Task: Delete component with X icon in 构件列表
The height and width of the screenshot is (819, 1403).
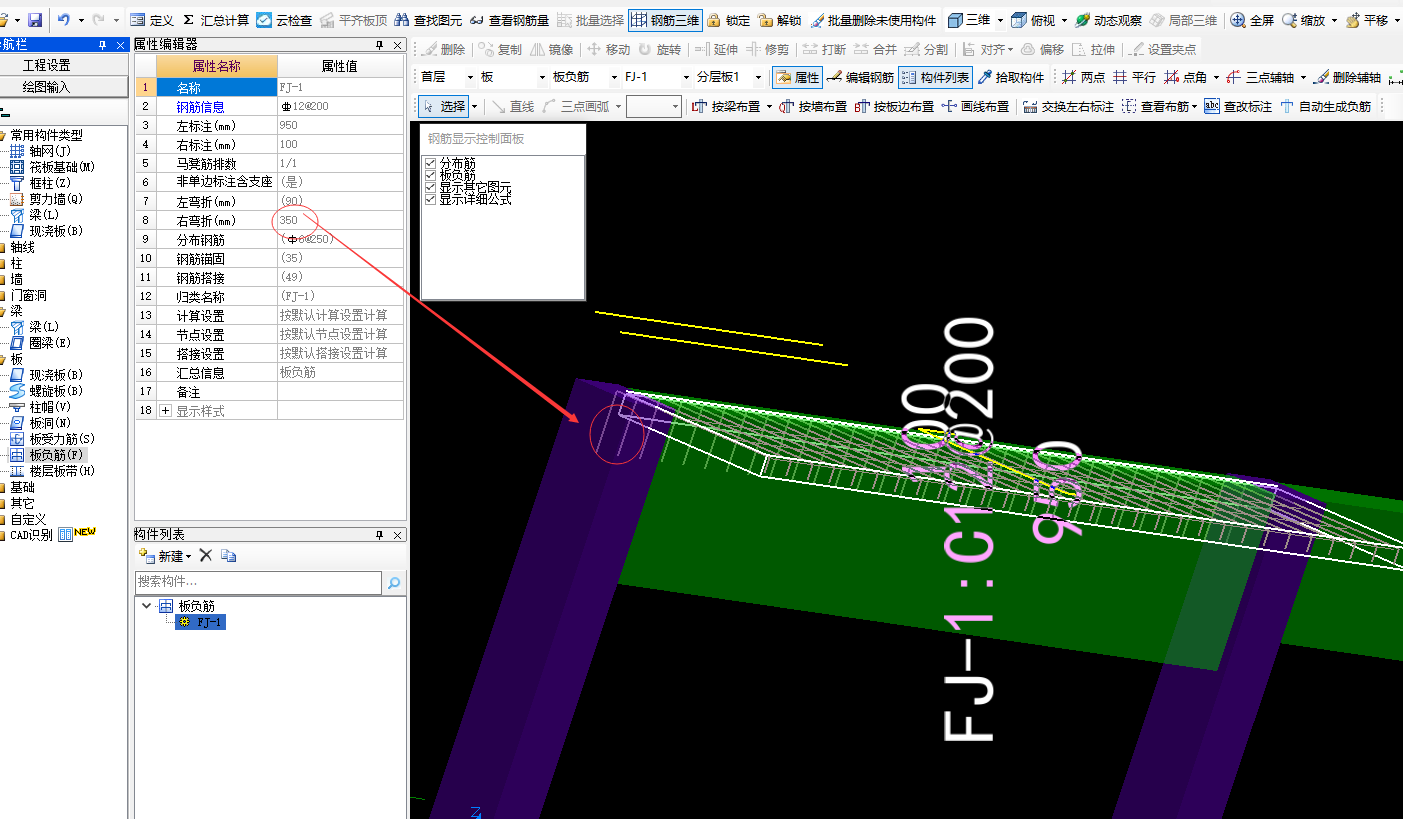Action: [x=206, y=556]
